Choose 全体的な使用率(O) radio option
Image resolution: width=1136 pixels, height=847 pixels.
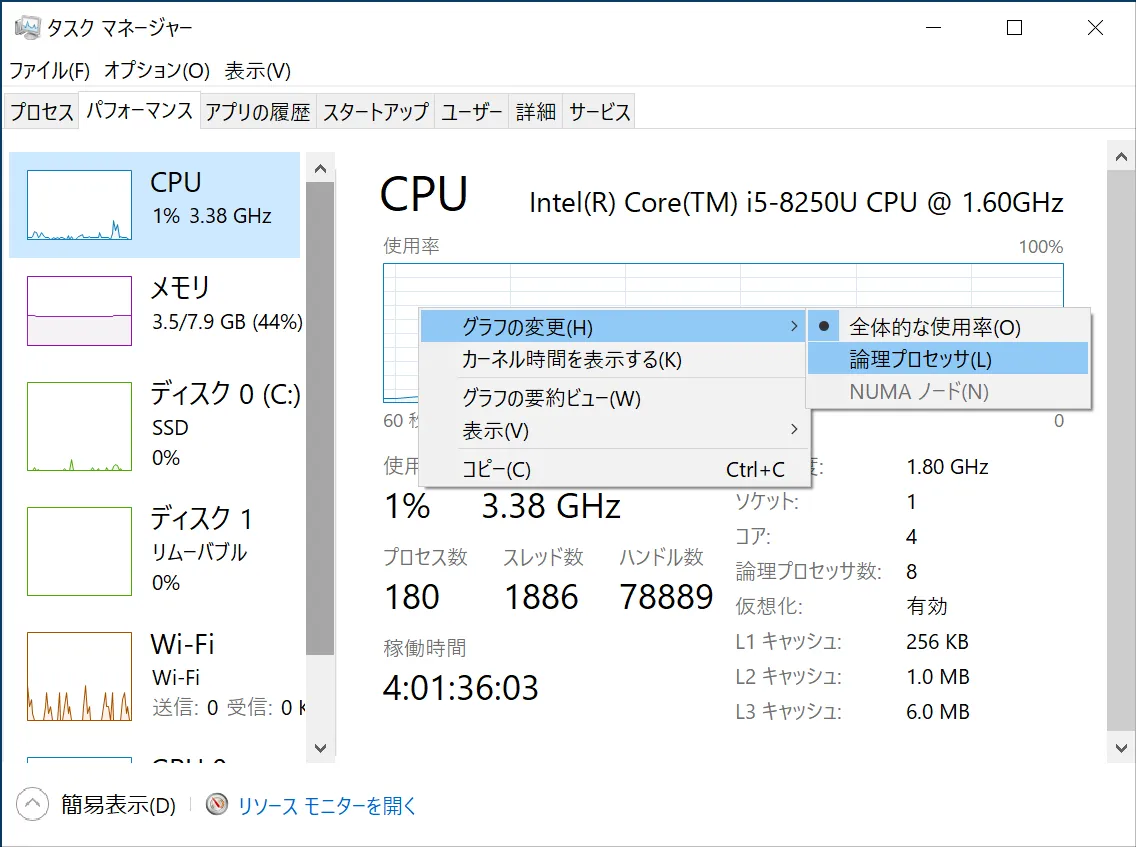pyautogui.click(x=948, y=327)
